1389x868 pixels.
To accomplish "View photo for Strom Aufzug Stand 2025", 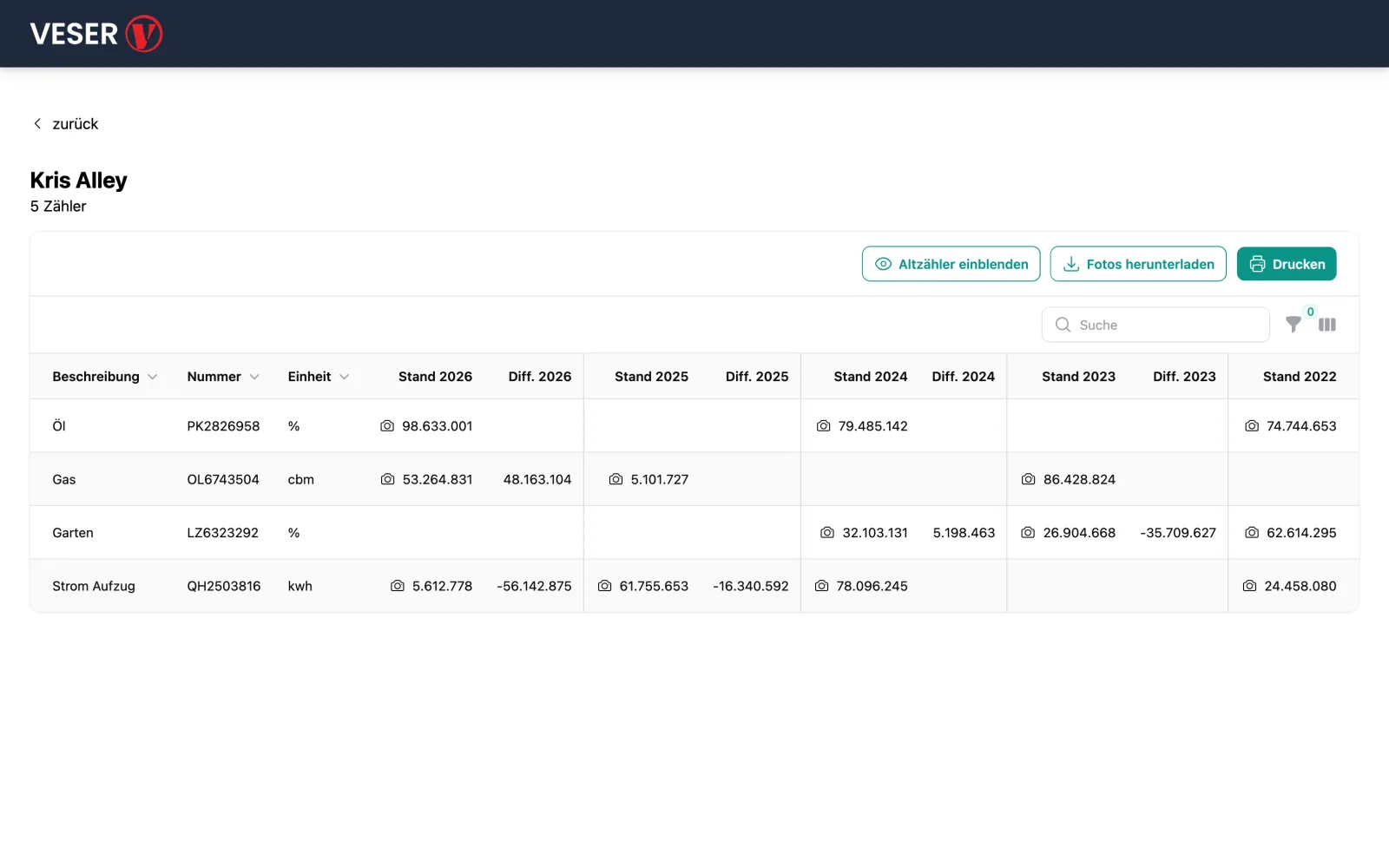I will (604, 586).
